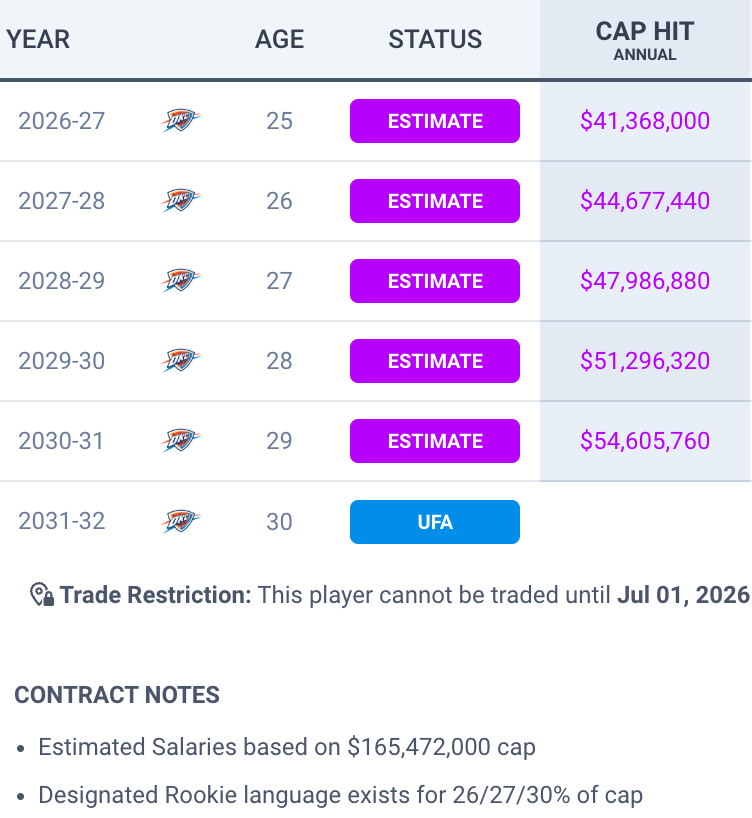752x818 pixels.
Task: Click the Thunder logo in the 2026-27 row
Action: 180,121
